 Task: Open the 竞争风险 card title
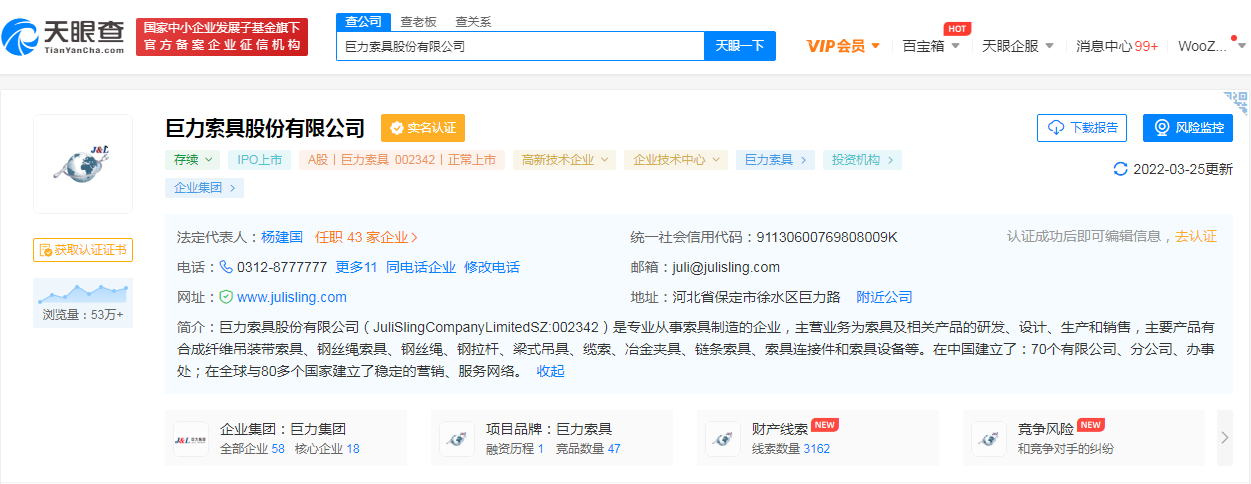point(1046,428)
